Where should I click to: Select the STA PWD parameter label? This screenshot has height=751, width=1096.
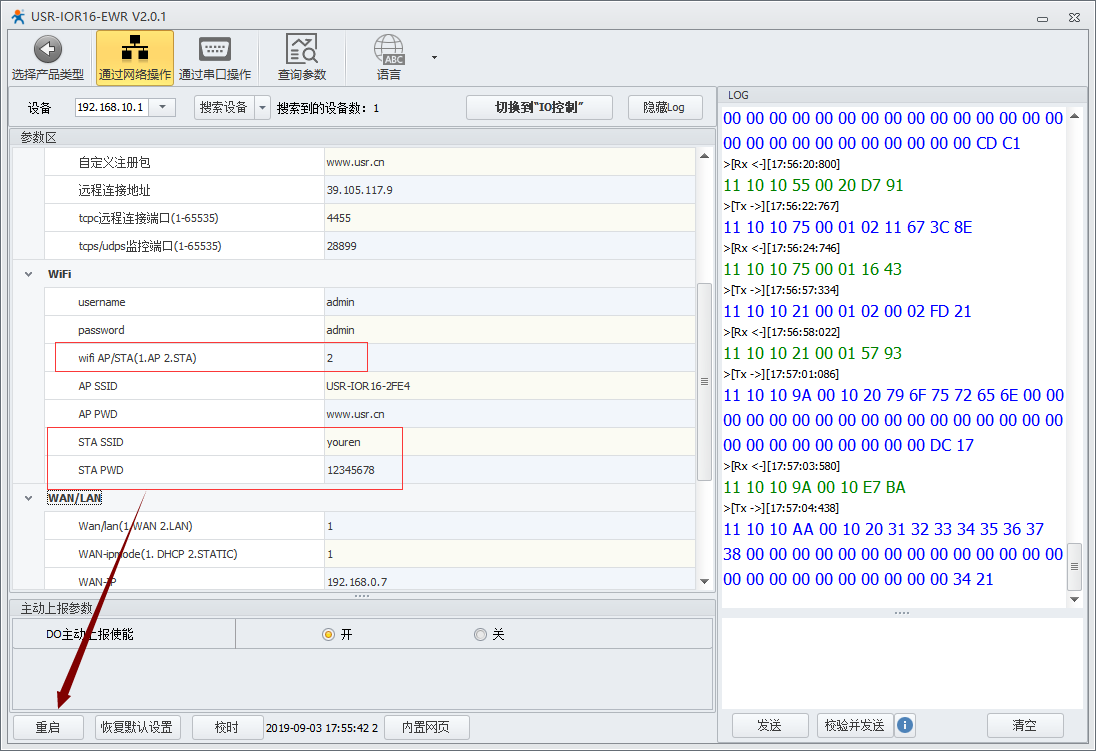point(101,470)
